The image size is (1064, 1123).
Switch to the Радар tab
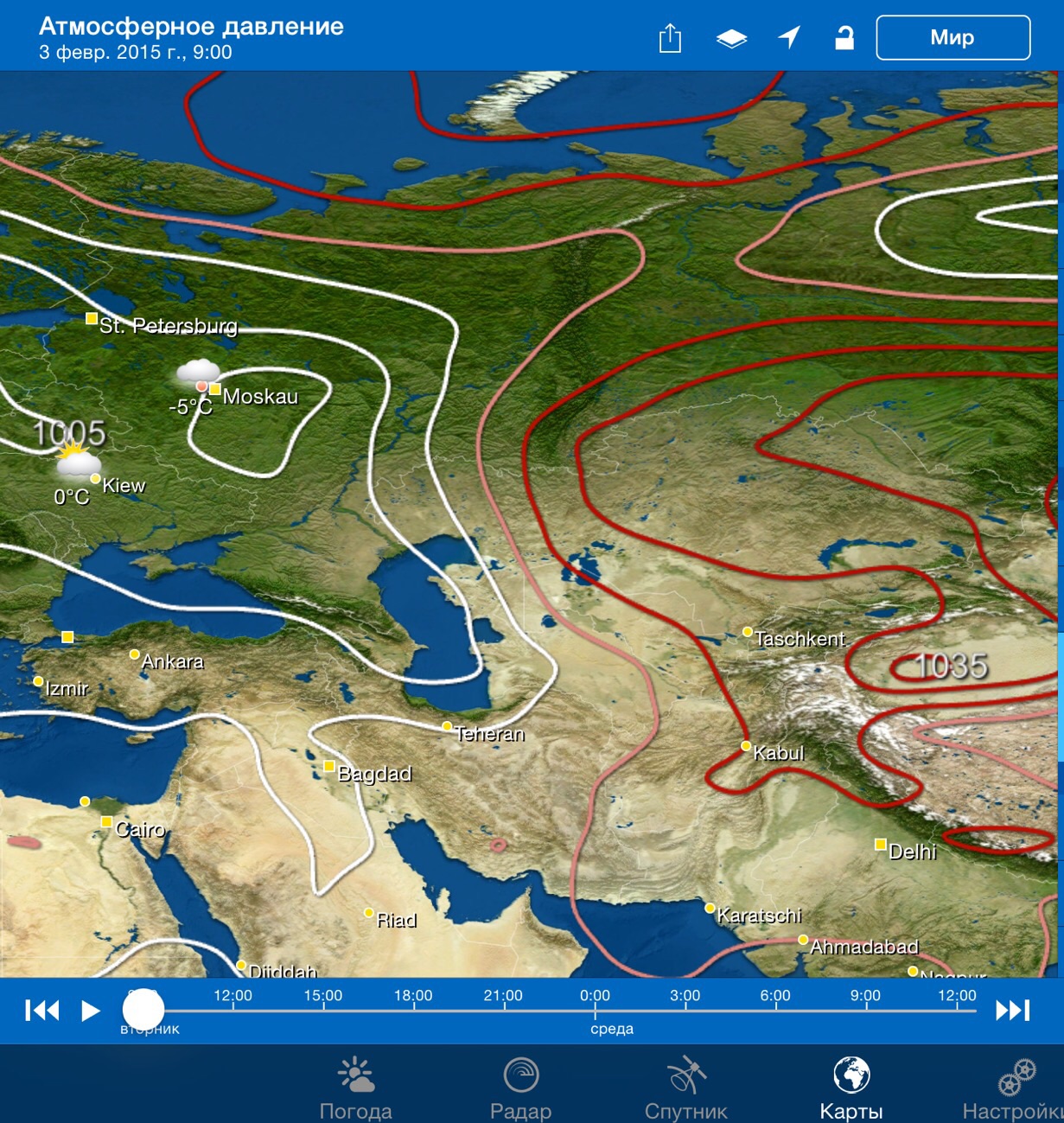pos(520,1088)
